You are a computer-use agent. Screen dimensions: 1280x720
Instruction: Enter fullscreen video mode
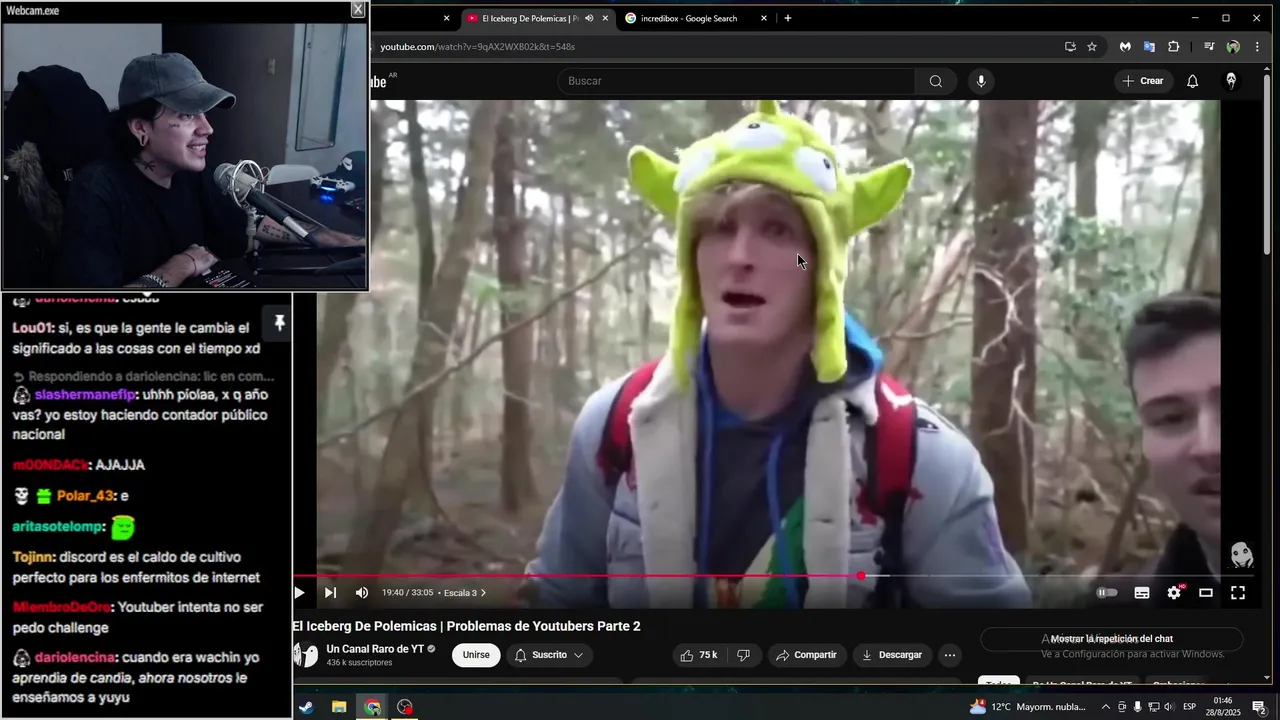(x=1238, y=593)
